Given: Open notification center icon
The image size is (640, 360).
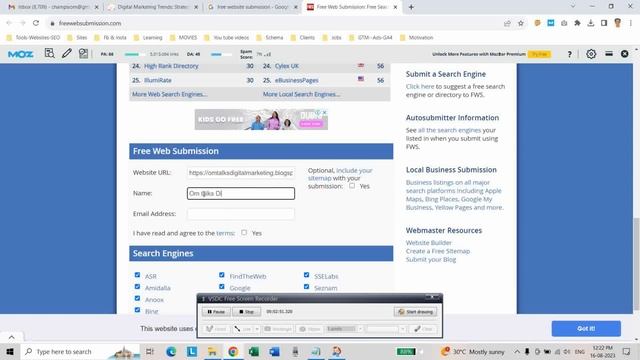Looking at the screenshot, I should pyautogui.click(x=627, y=351).
